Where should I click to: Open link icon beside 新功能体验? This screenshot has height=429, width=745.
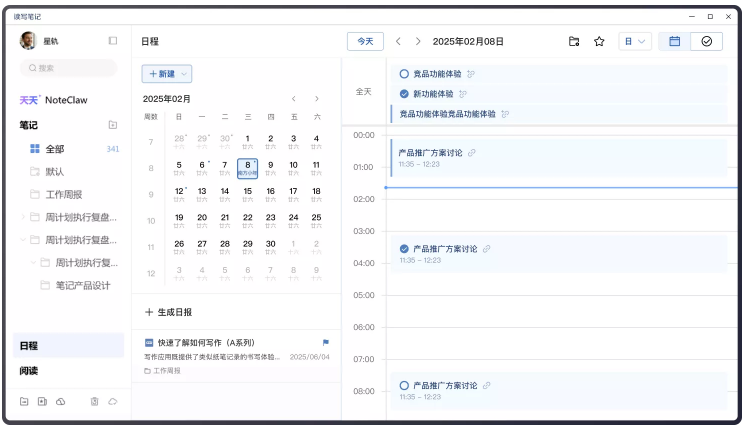pyautogui.click(x=462, y=94)
